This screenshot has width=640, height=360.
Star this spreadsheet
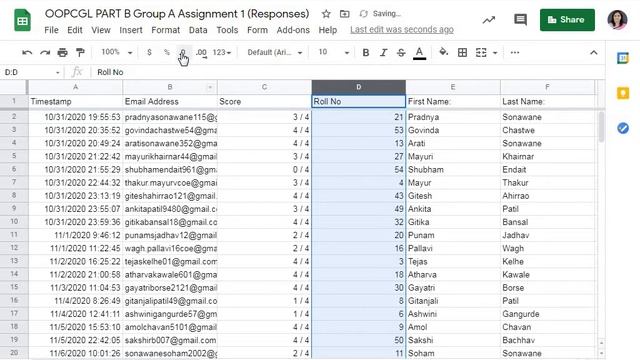tap(326, 14)
